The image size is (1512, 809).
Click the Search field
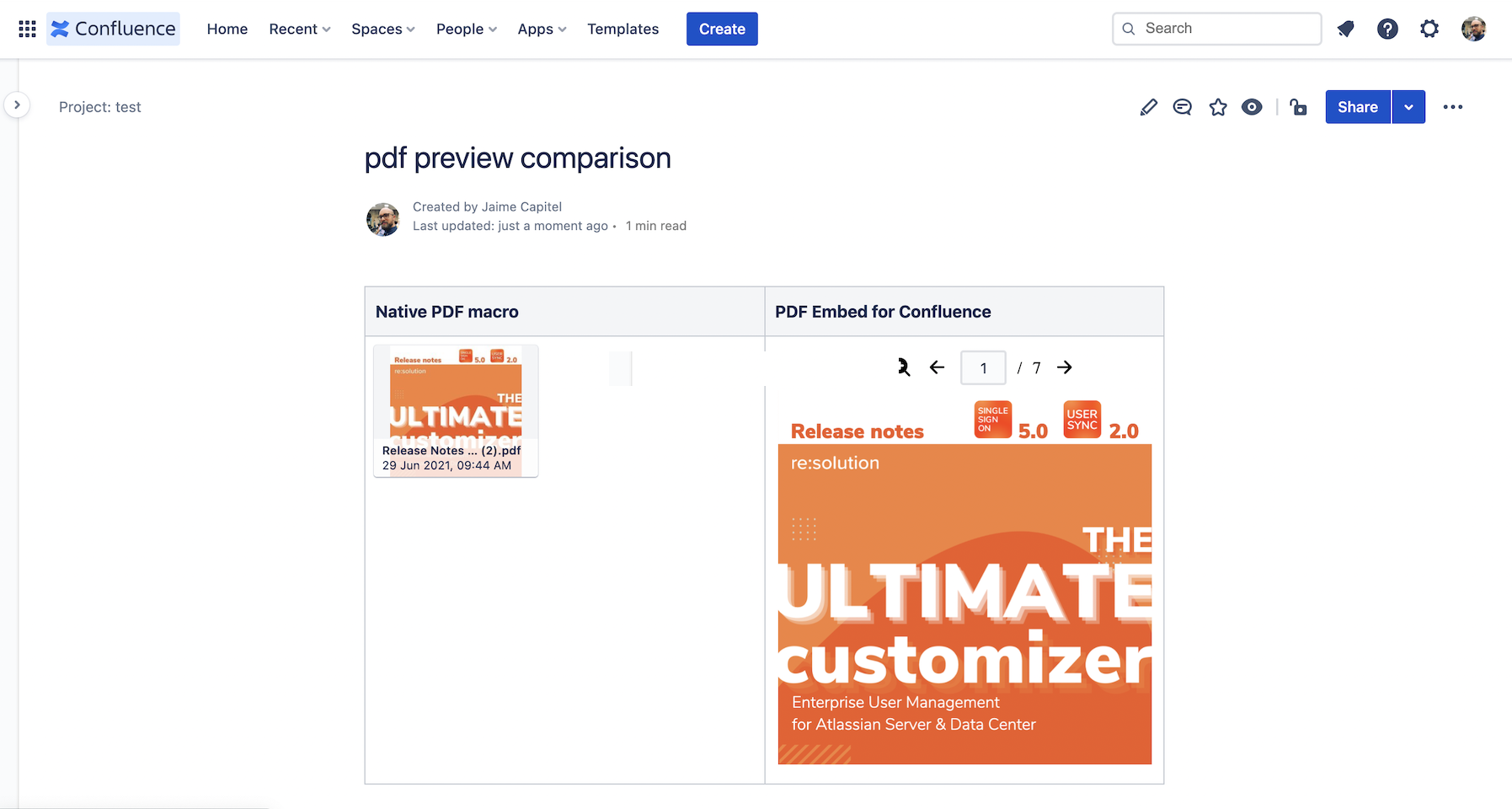point(1216,29)
